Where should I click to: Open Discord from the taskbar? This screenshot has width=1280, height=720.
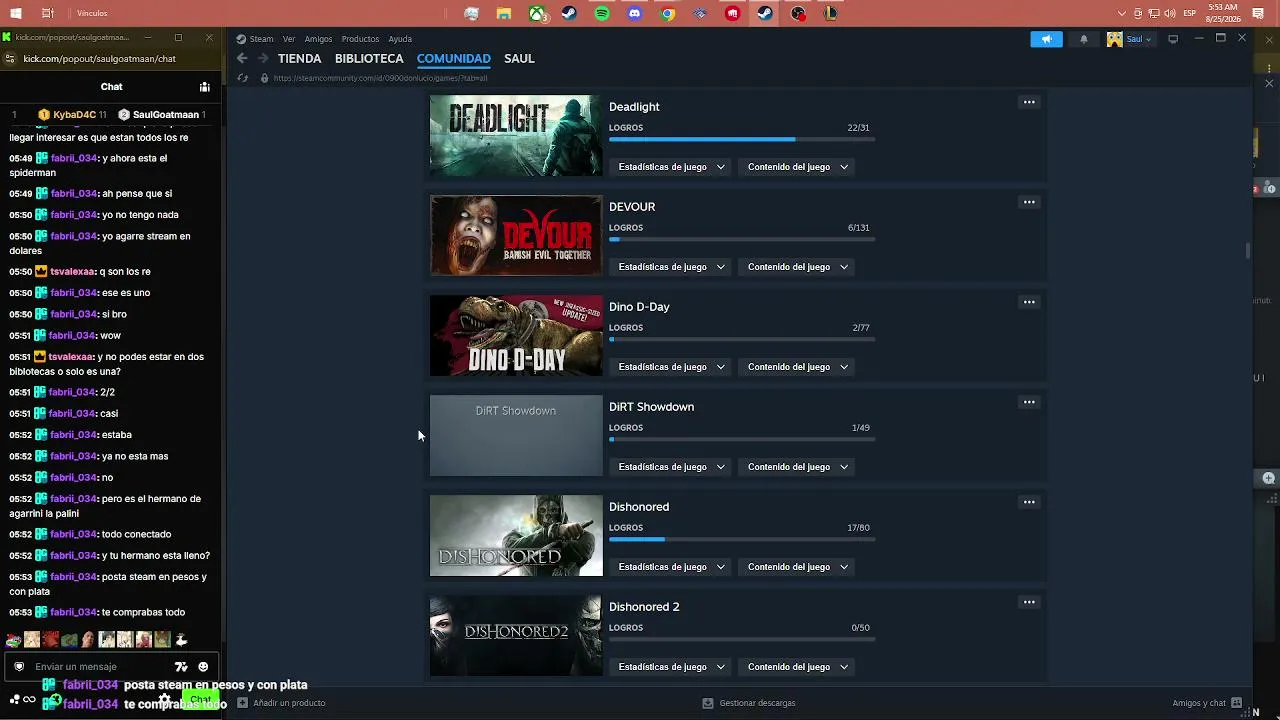point(635,14)
